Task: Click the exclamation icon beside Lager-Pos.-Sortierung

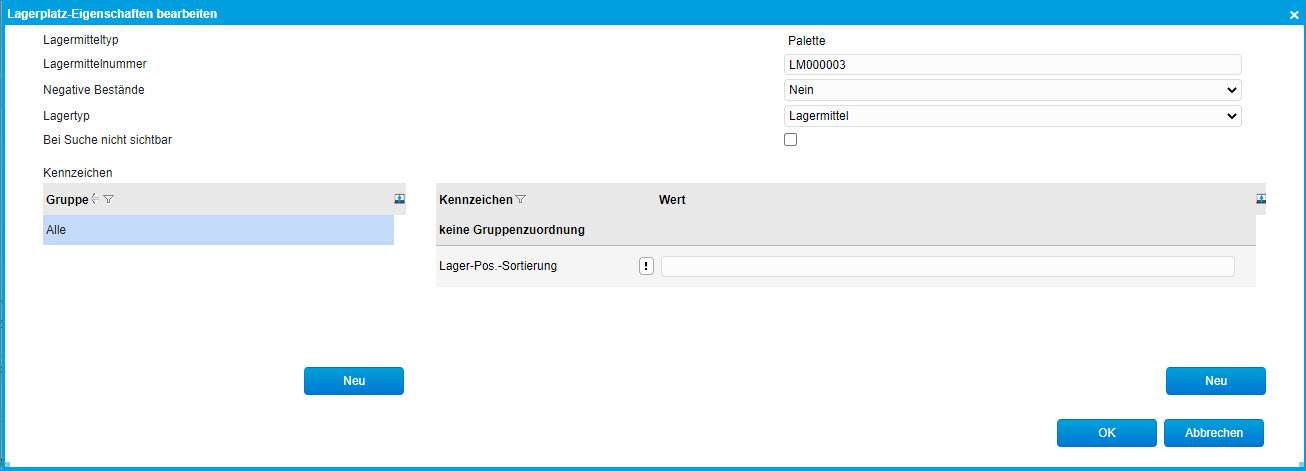Action: (x=646, y=266)
